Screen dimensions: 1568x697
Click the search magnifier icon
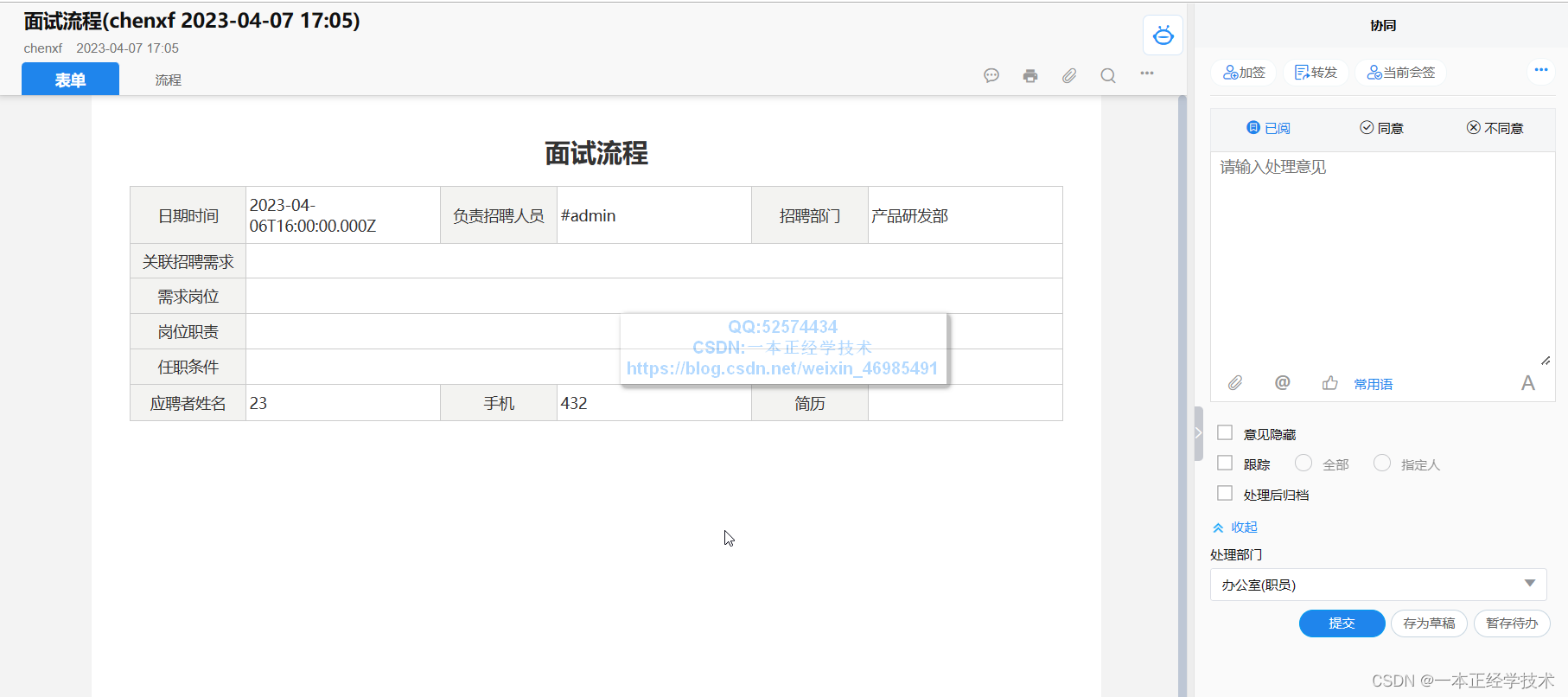[1108, 75]
